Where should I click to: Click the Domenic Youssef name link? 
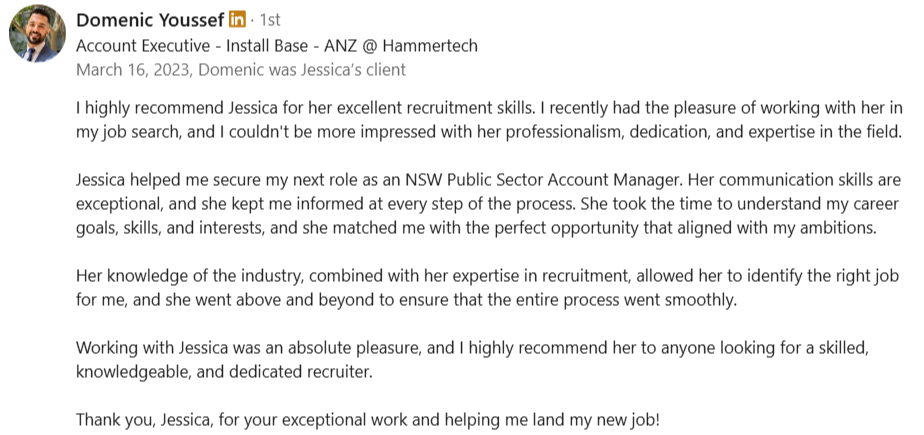point(150,20)
